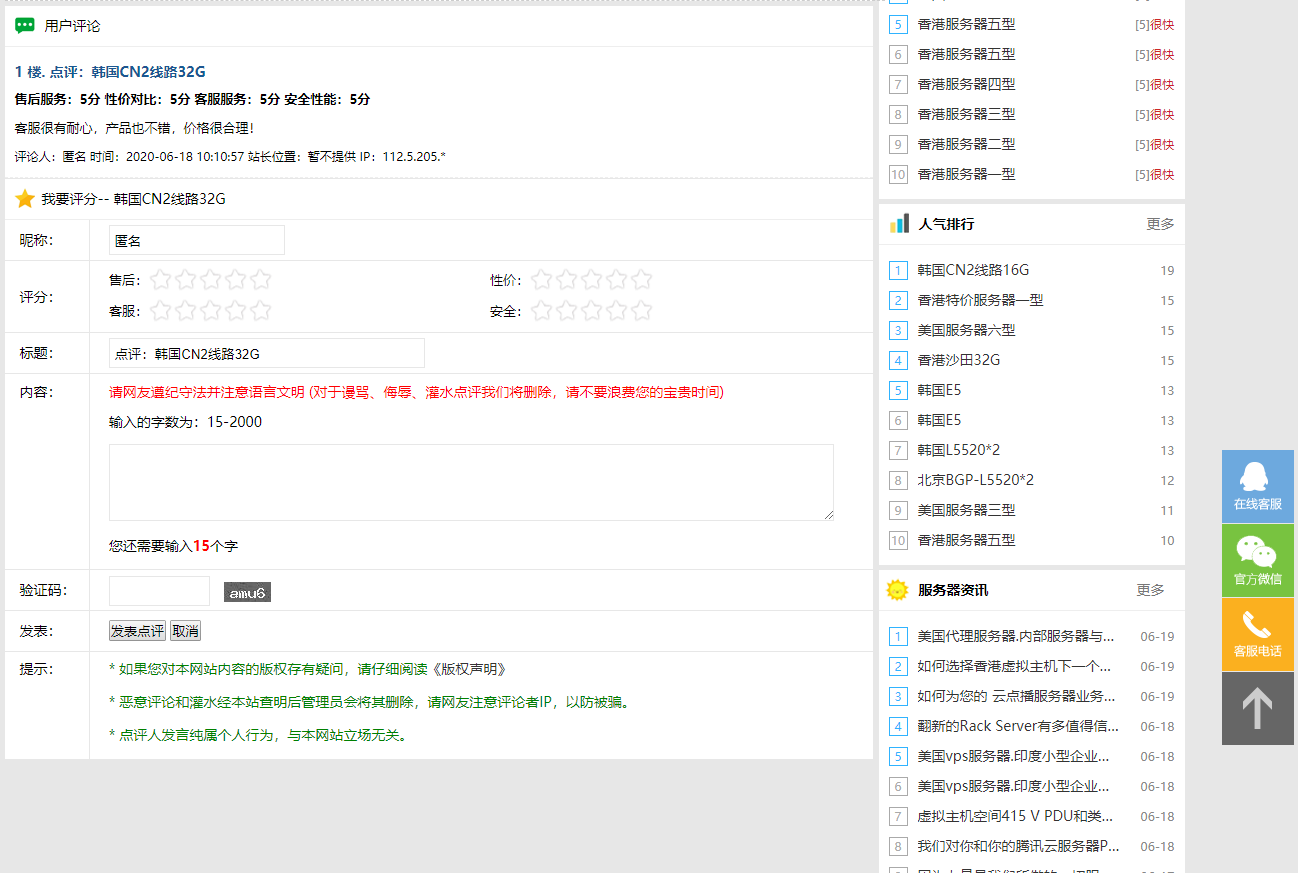The width and height of the screenshot is (1298, 873).
Task: Set 售后 rating to four stars
Action: tap(235, 280)
